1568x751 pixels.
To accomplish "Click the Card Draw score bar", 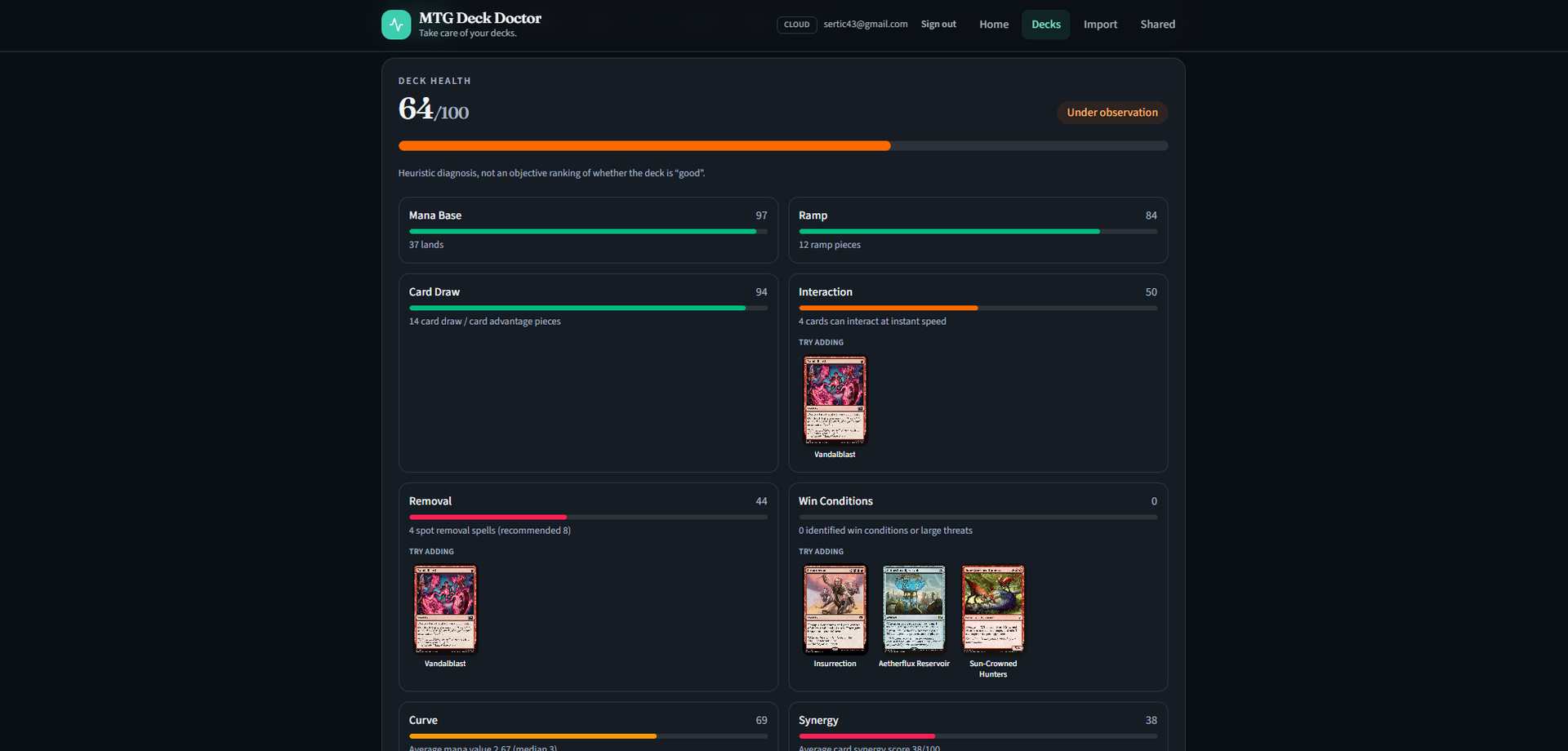I will (588, 309).
